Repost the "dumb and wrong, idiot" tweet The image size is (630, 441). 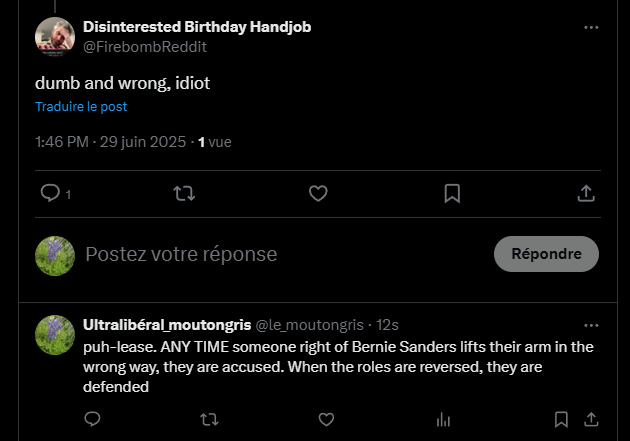[184, 193]
